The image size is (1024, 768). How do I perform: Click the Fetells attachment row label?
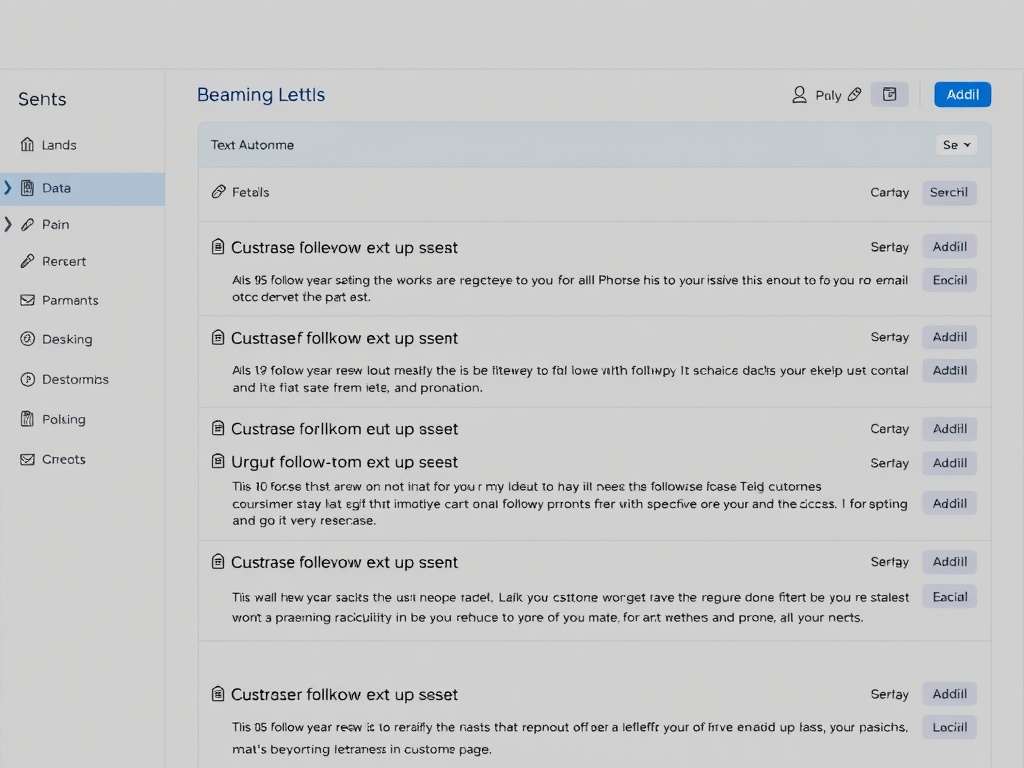click(x=250, y=192)
